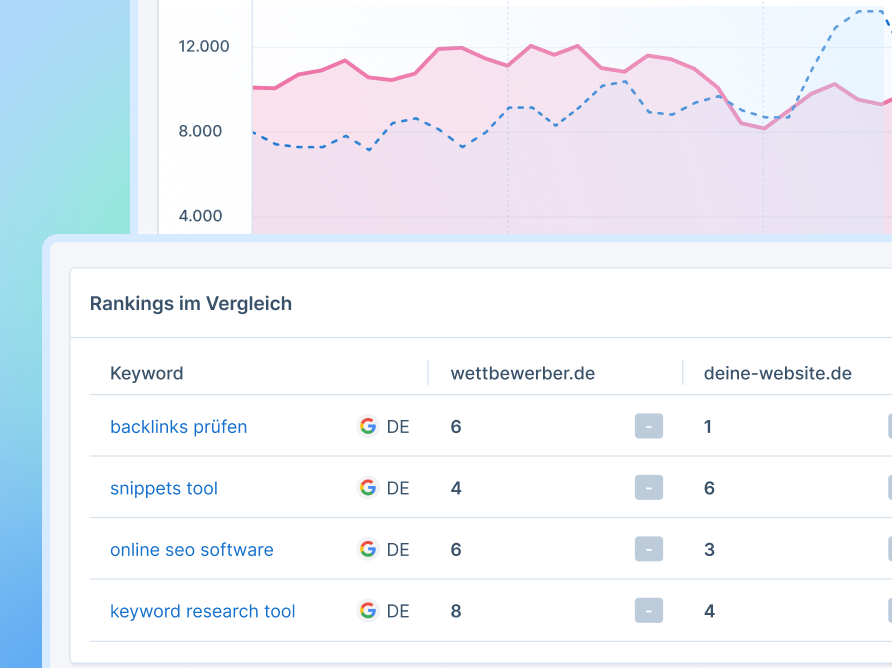Click the Google icon beside backlinks prüfen
Image resolution: width=892 pixels, height=668 pixels.
point(368,426)
